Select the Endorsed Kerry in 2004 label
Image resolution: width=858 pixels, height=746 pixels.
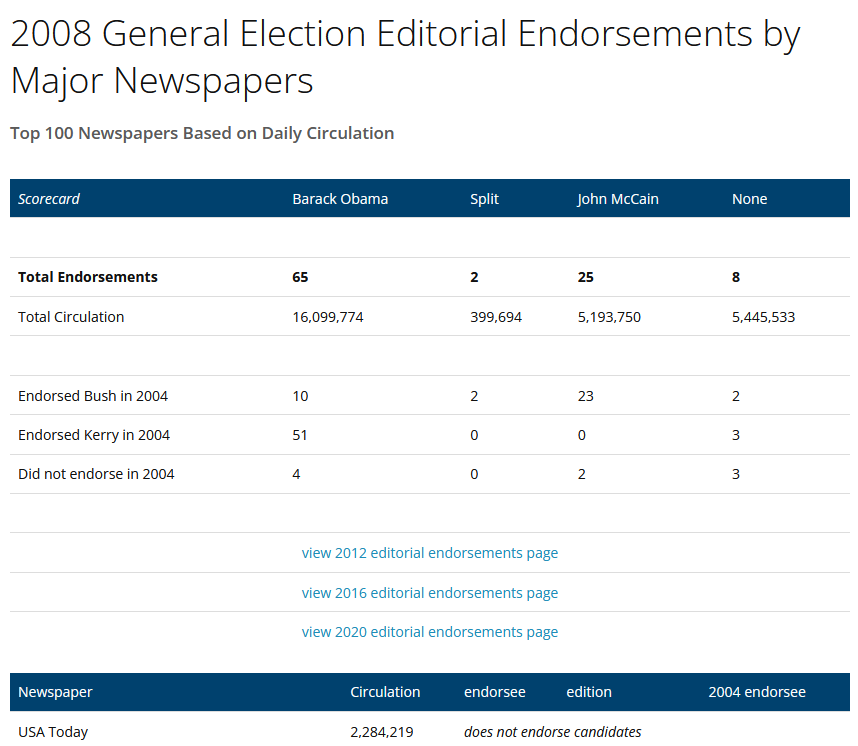(x=94, y=435)
